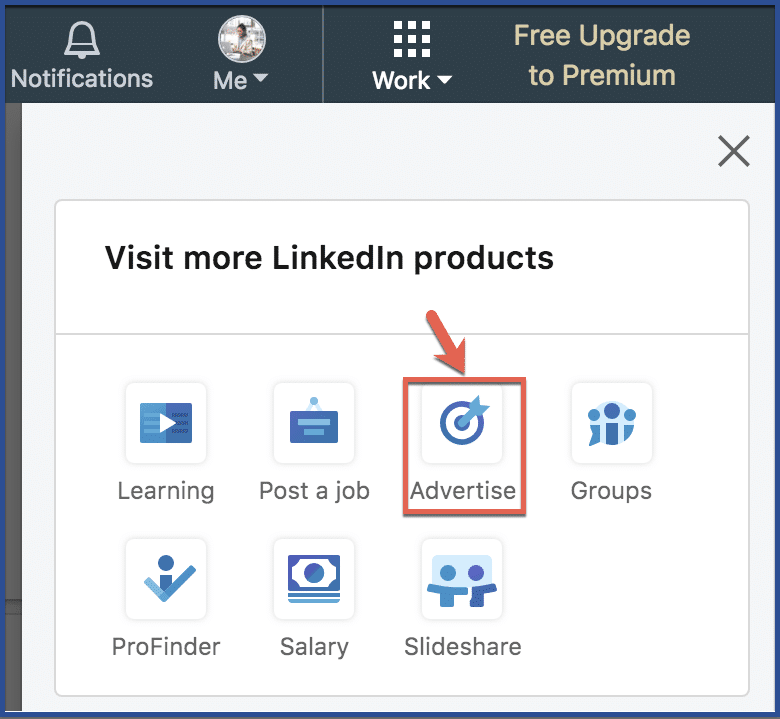The image size is (780, 719).
Task: Open the Slideshare icon
Action: point(462,579)
